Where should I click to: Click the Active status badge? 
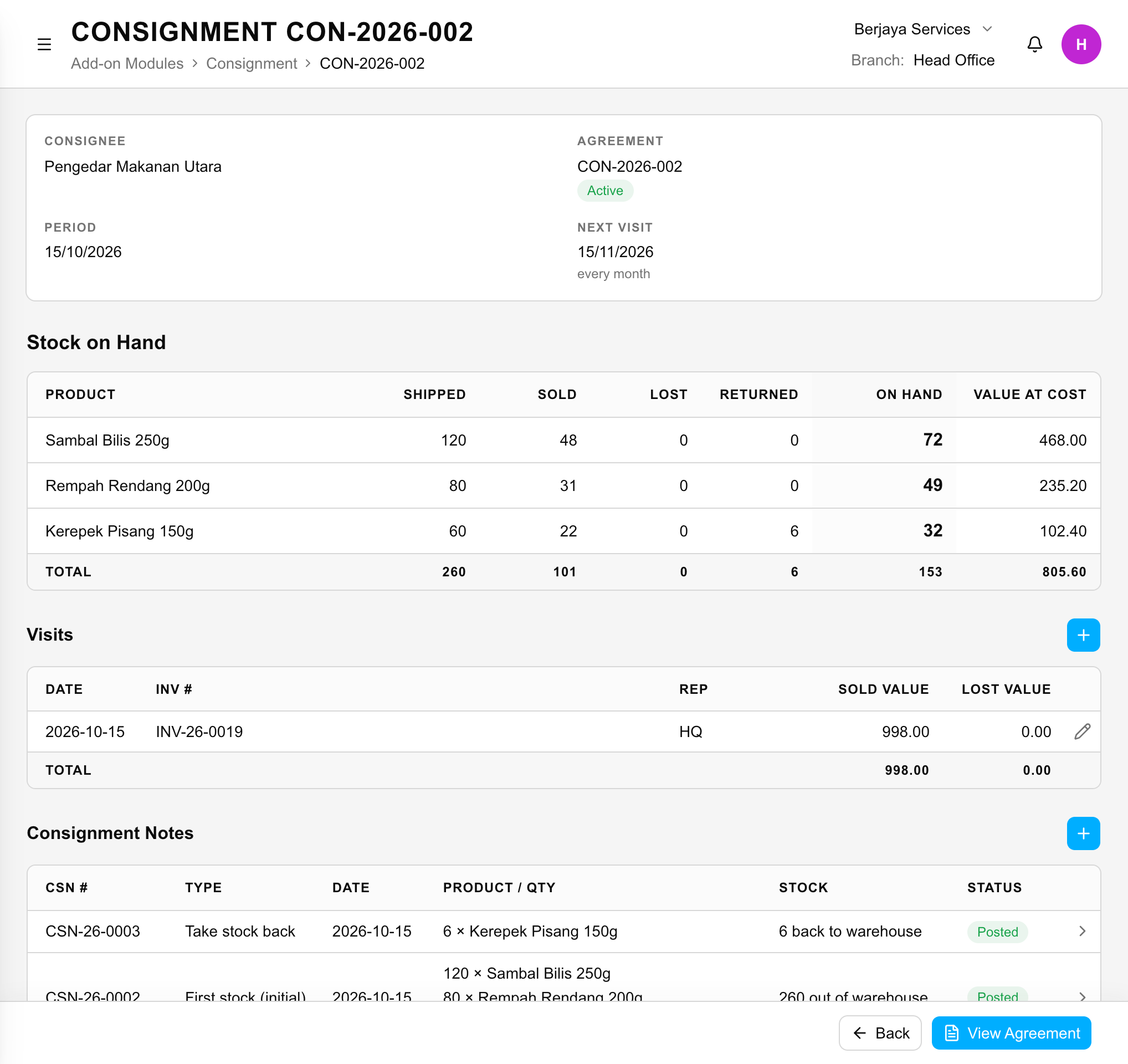605,191
